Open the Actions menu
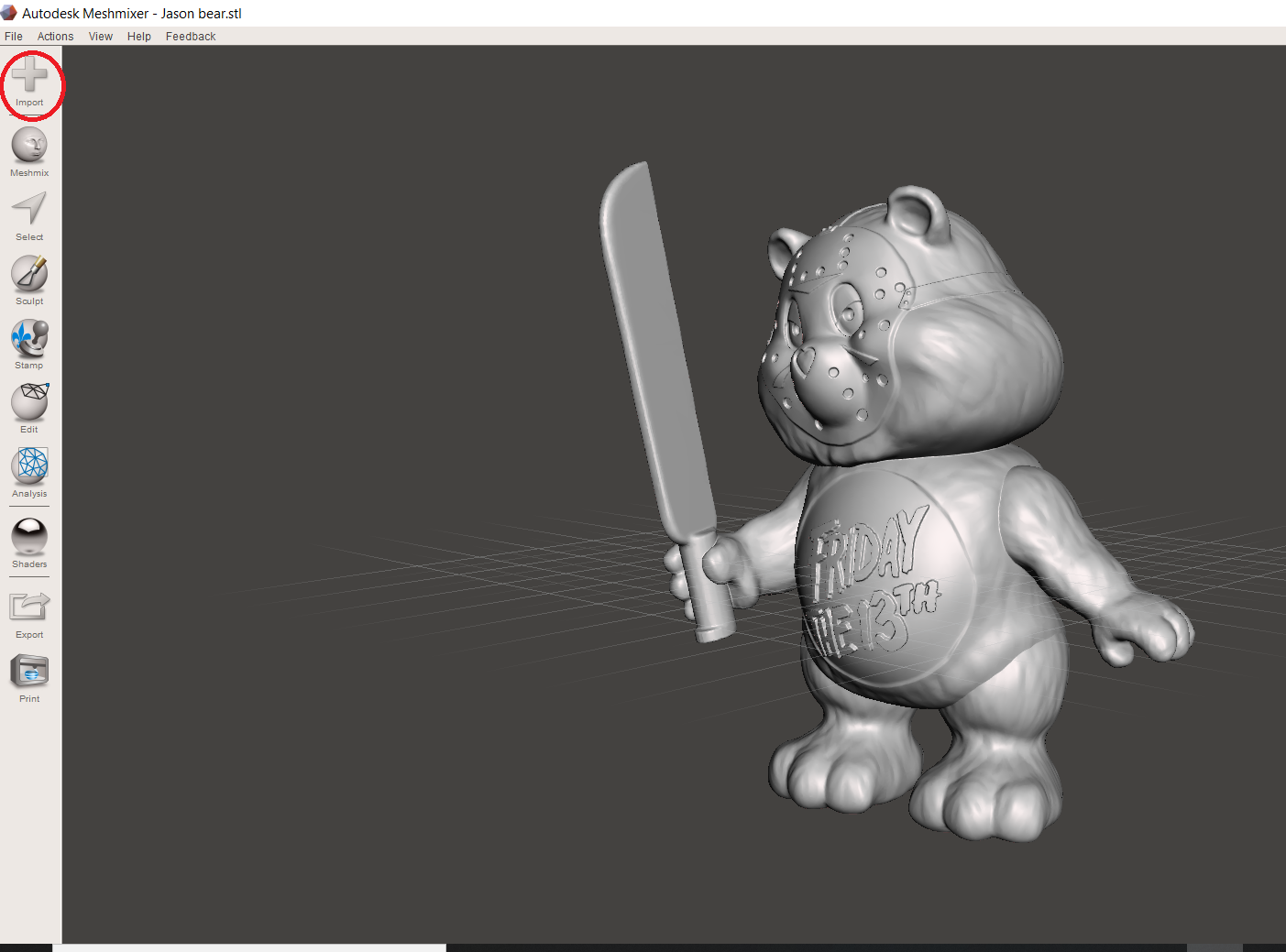This screenshot has width=1286, height=952. click(55, 37)
